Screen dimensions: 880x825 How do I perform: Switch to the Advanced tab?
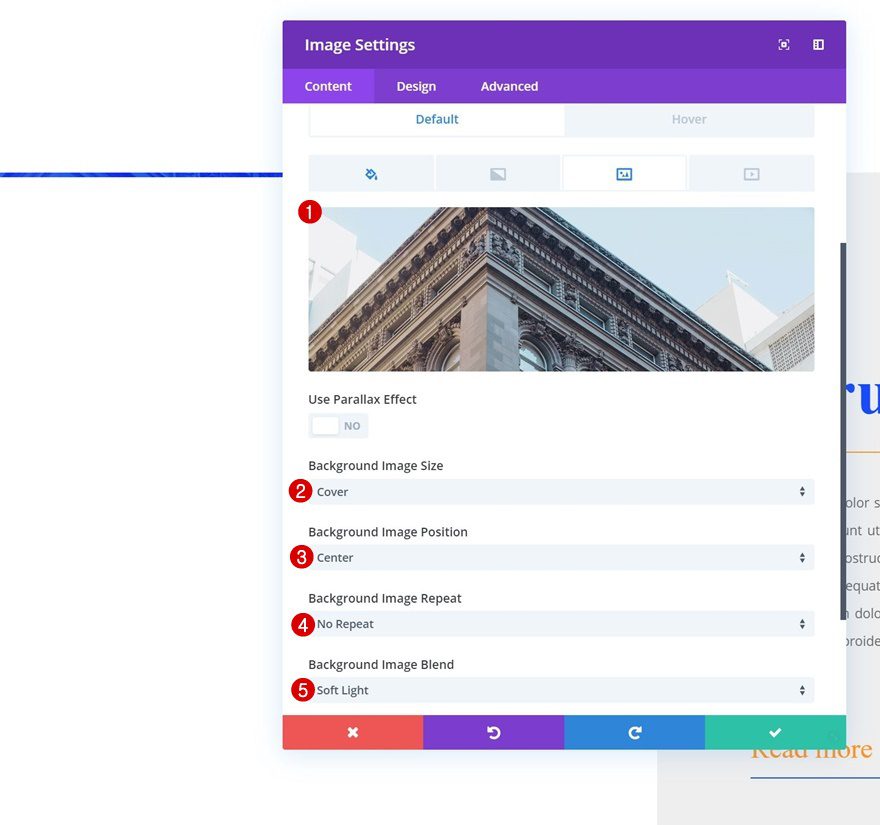pyautogui.click(x=508, y=86)
